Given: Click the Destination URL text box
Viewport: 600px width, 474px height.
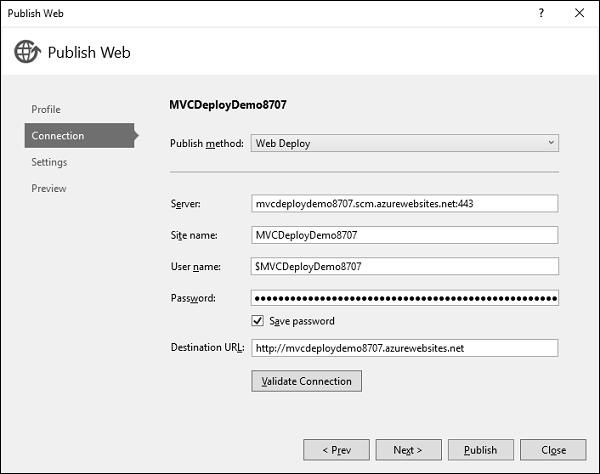Looking at the screenshot, I should coord(405,348).
